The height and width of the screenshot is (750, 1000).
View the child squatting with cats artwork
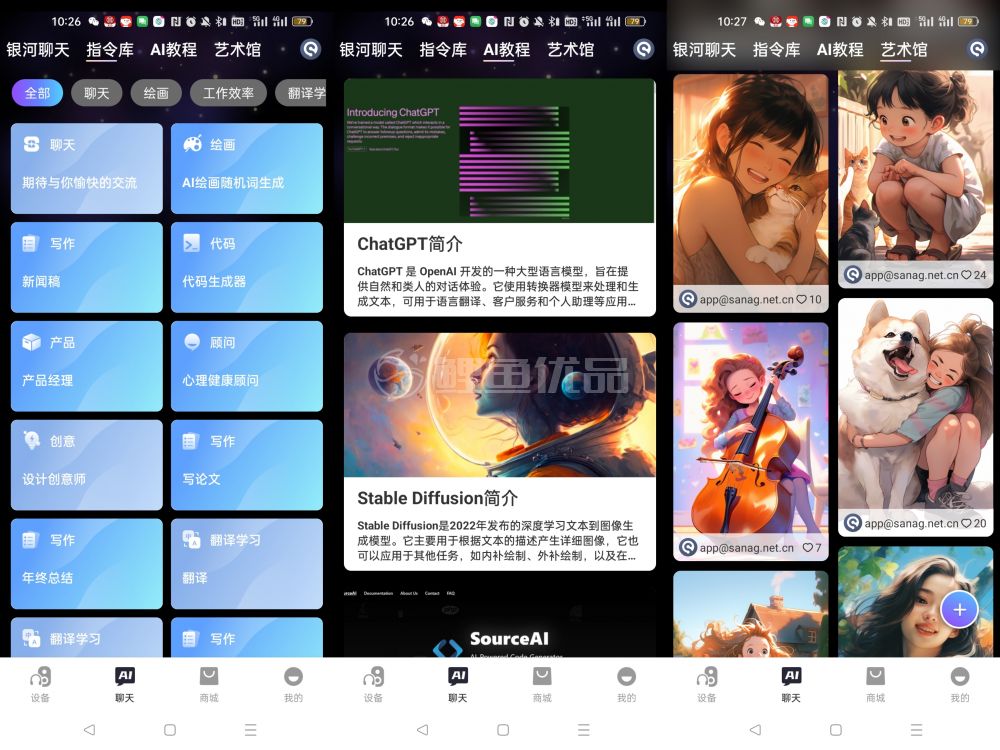(915, 166)
